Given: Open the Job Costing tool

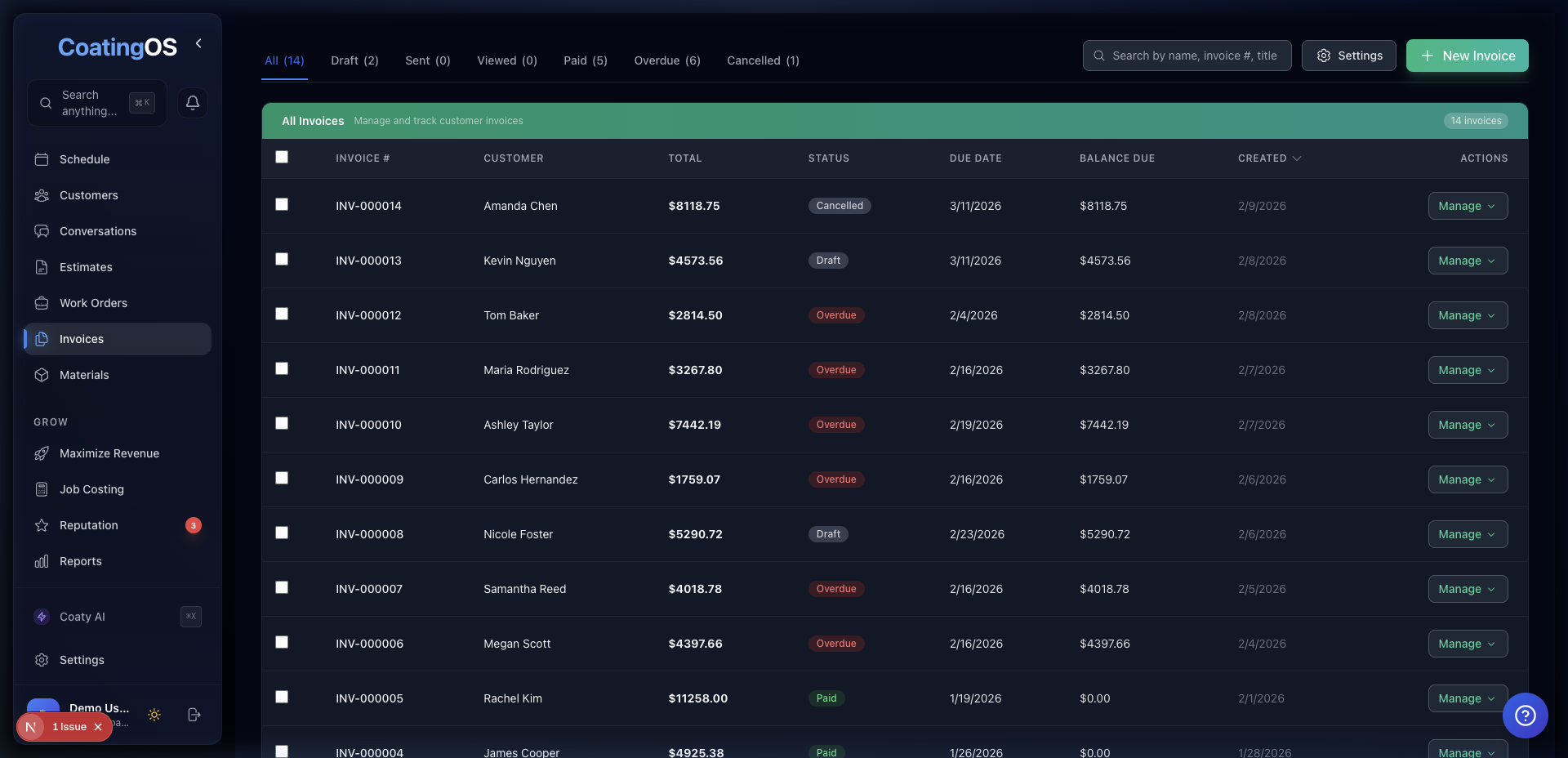Looking at the screenshot, I should [91, 489].
